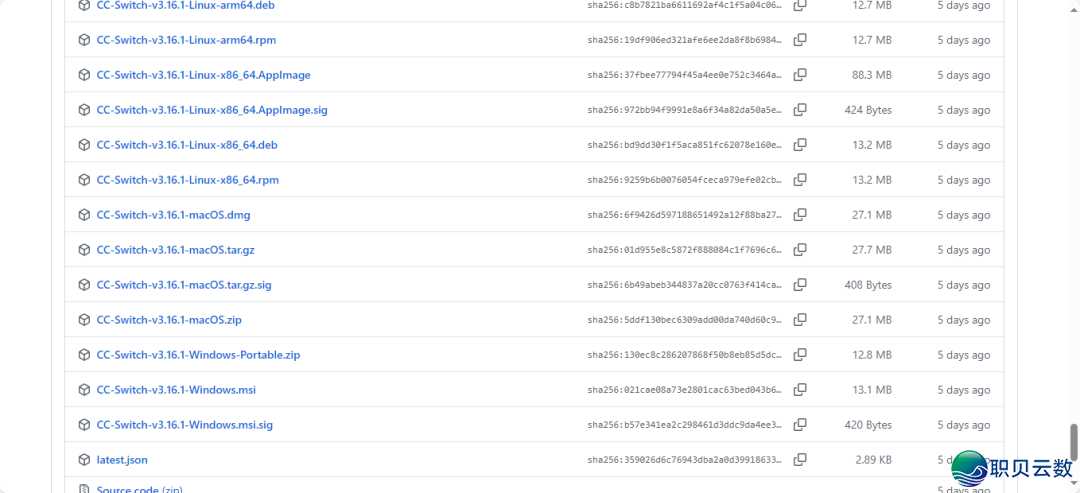1080x493 pixels.
Task: Download CC-Switch-v3.16.1-macOS.tar.gz
Action: point(176,250)
